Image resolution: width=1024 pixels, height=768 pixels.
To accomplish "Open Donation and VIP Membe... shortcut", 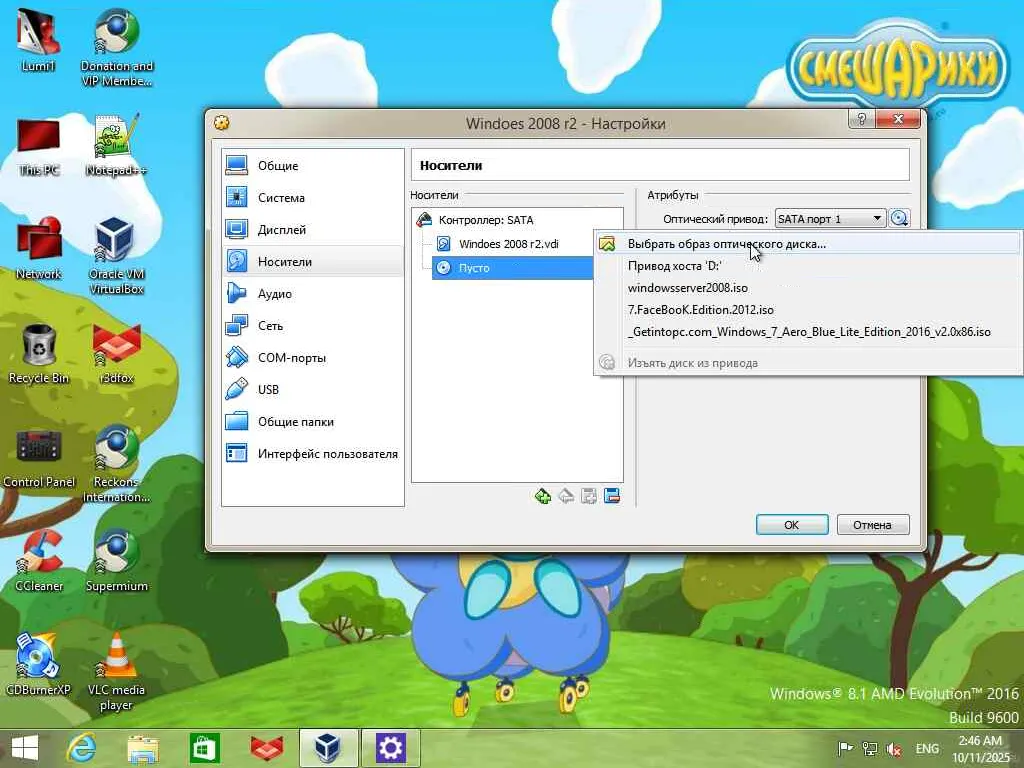I will coord(116,47).
